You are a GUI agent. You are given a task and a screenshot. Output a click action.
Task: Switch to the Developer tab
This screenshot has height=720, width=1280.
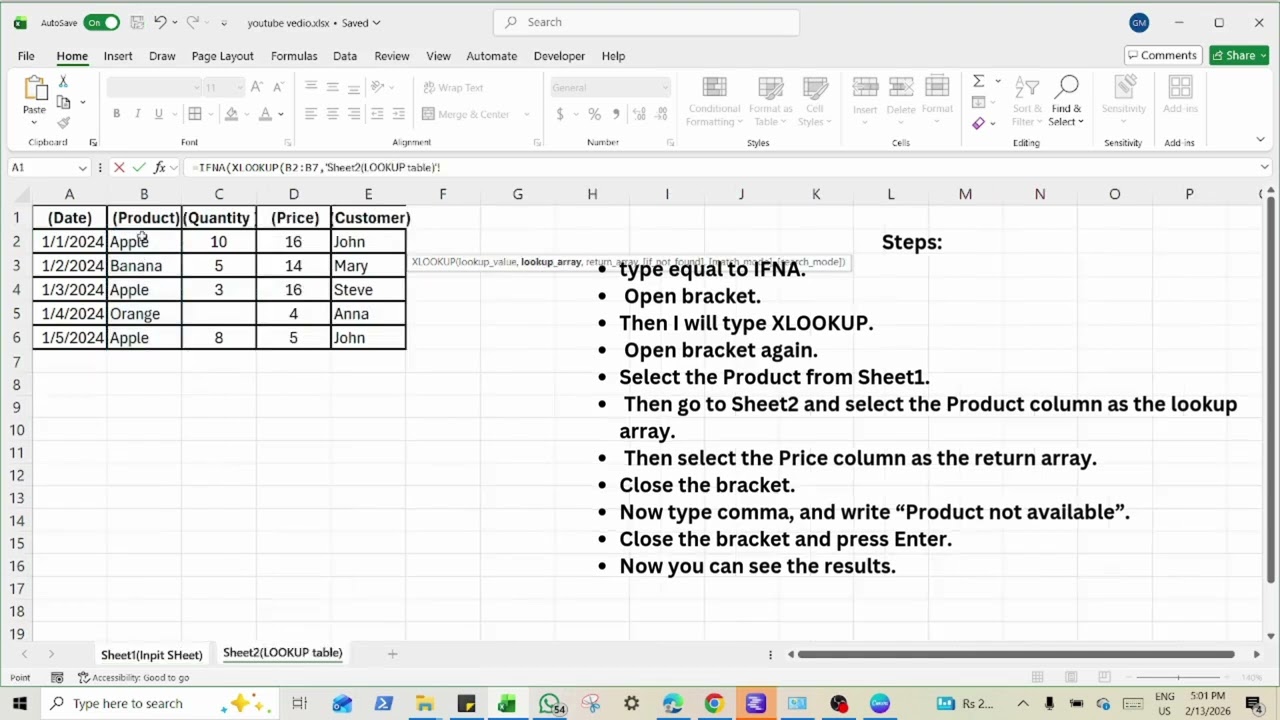tap(559, 56)
